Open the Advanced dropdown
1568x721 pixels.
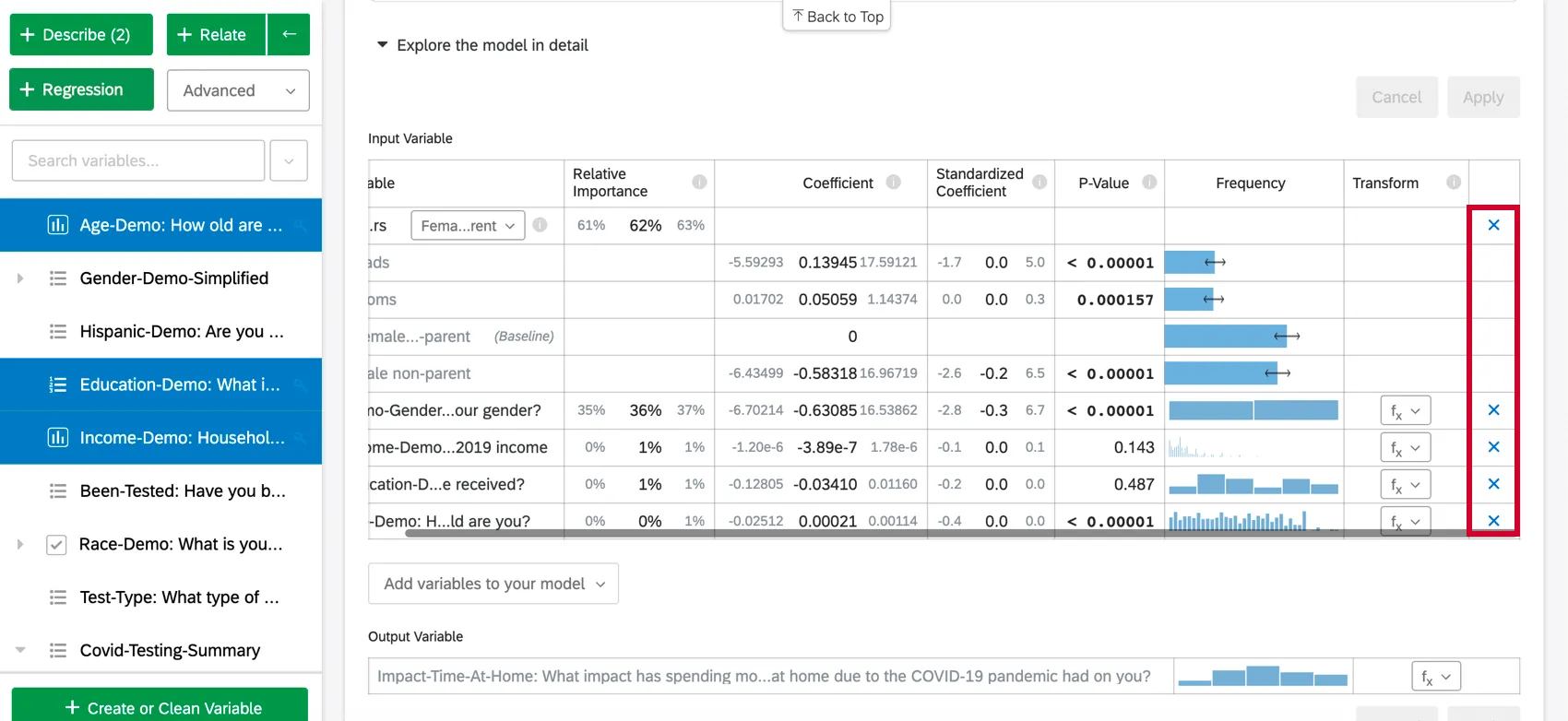(238, 90)
